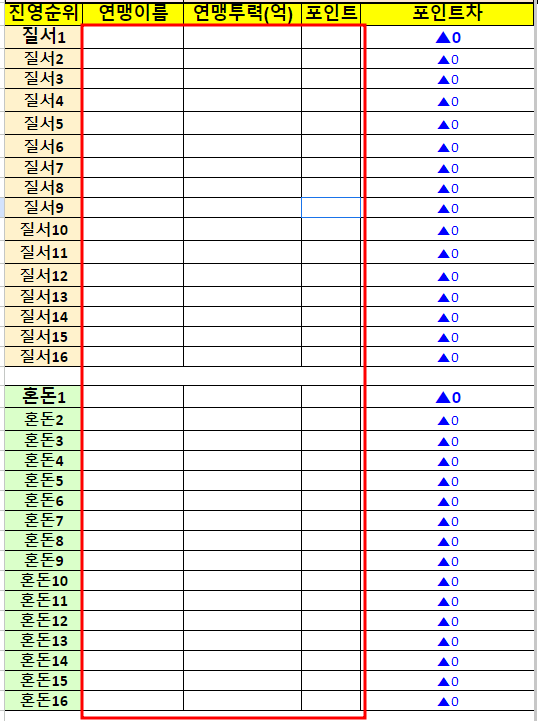Select the 연맹투력(억) header cell

click(242, 13)
